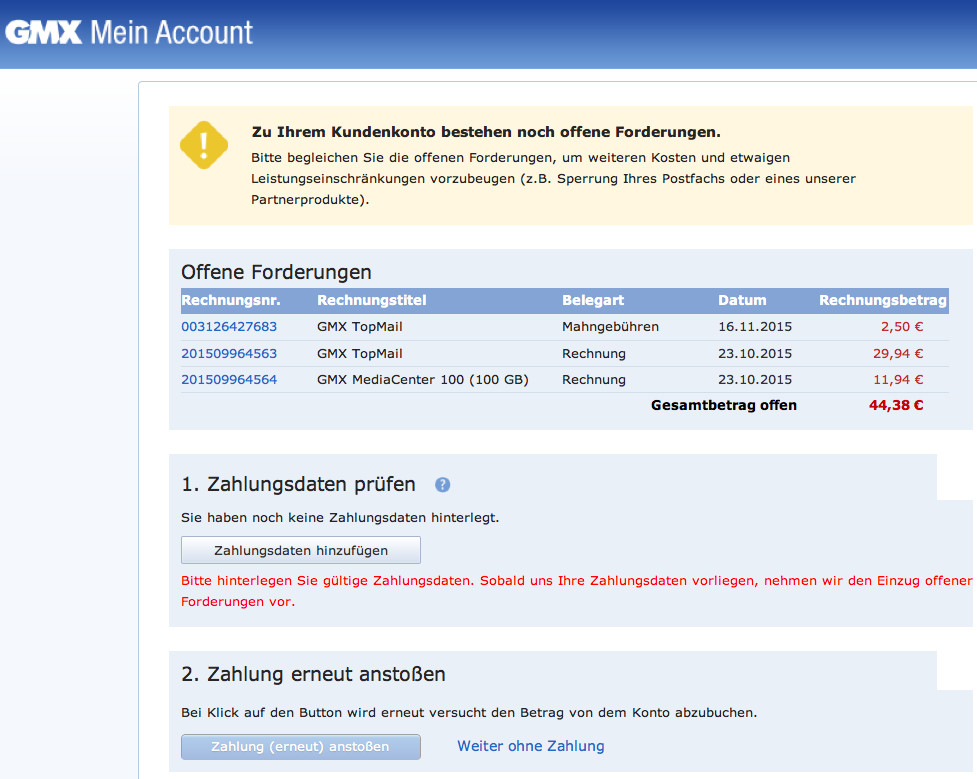Click the Rechnungsnr. column header

231,300
